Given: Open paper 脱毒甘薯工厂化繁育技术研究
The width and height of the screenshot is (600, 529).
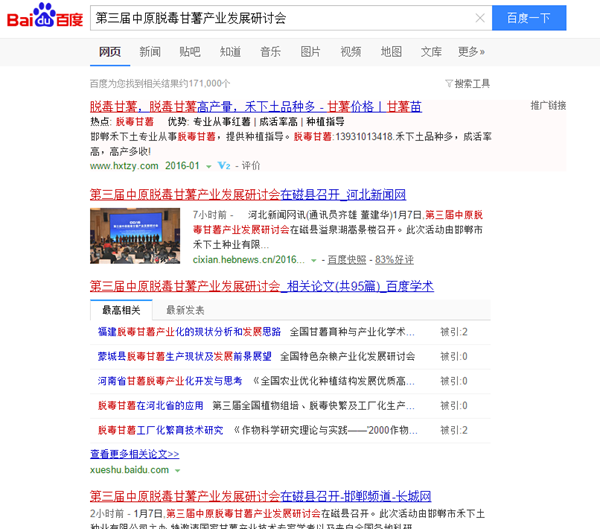Looking at the screenshot, I should 160,430.
